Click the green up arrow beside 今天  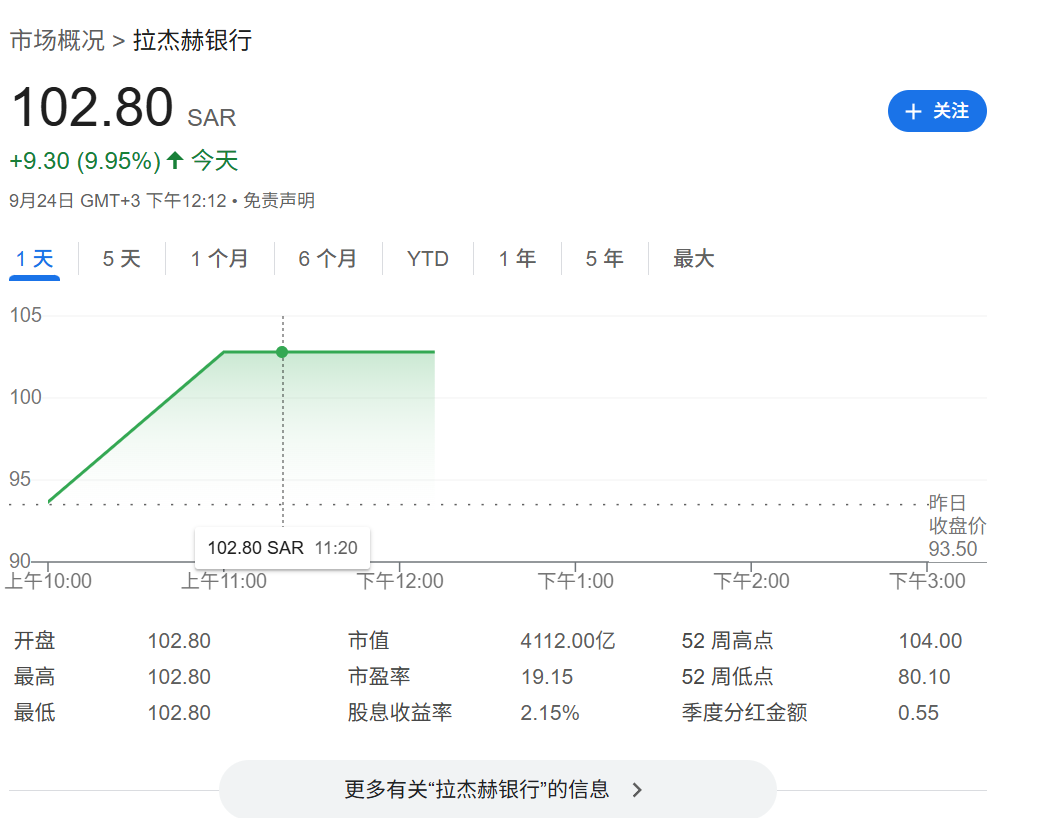point(176,160)
